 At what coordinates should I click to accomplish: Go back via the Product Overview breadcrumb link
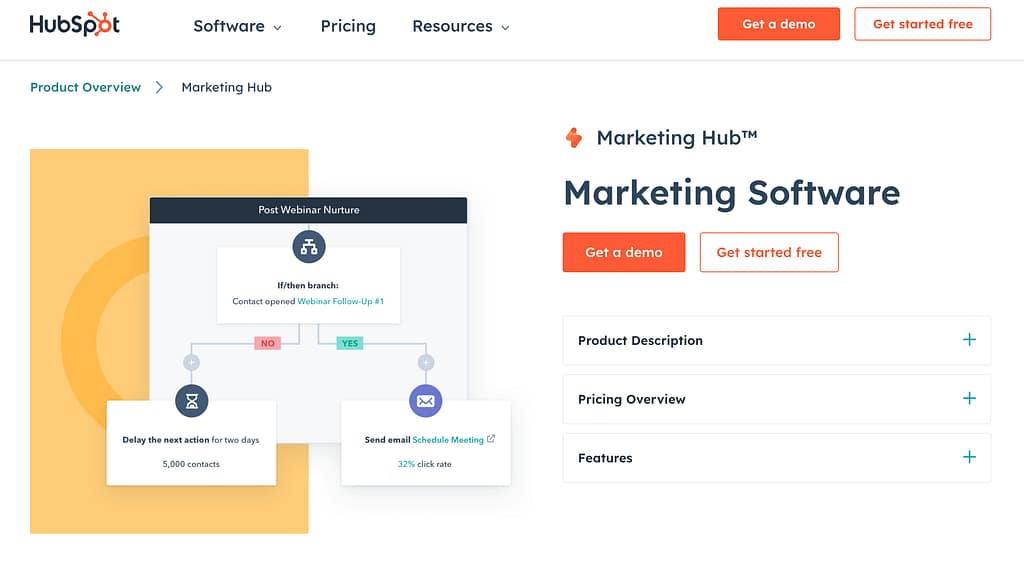85,87
